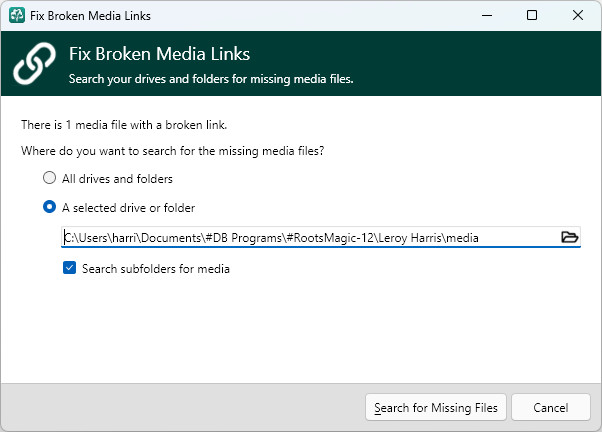
Task: Click the "Fix Broken Media Links" header title
Action: pyautogui.click(x=159, y=54)
